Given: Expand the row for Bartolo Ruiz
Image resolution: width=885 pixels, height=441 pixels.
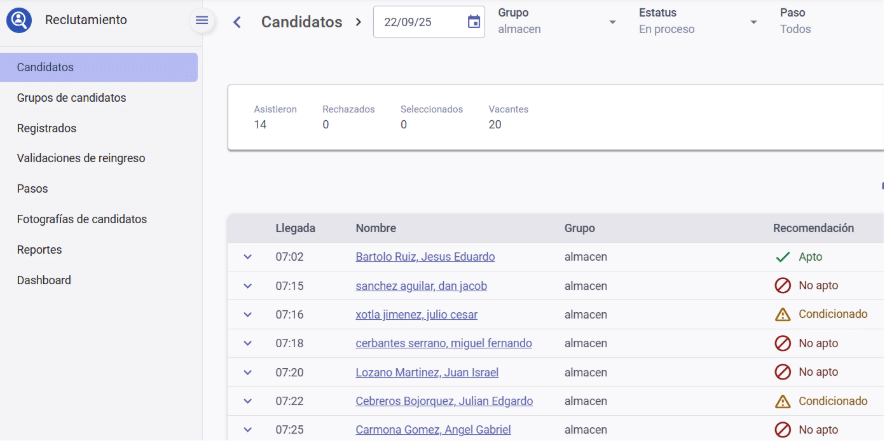Looking at the screenshot, I should [x=248, y=257].
